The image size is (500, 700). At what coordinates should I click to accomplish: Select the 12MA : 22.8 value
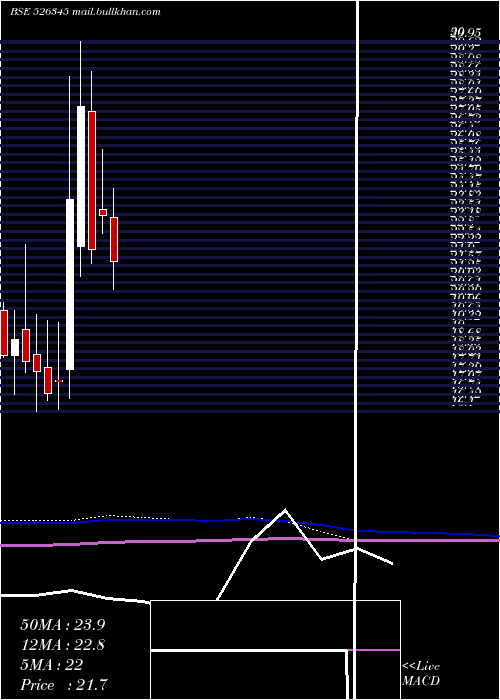coord(63,645)
